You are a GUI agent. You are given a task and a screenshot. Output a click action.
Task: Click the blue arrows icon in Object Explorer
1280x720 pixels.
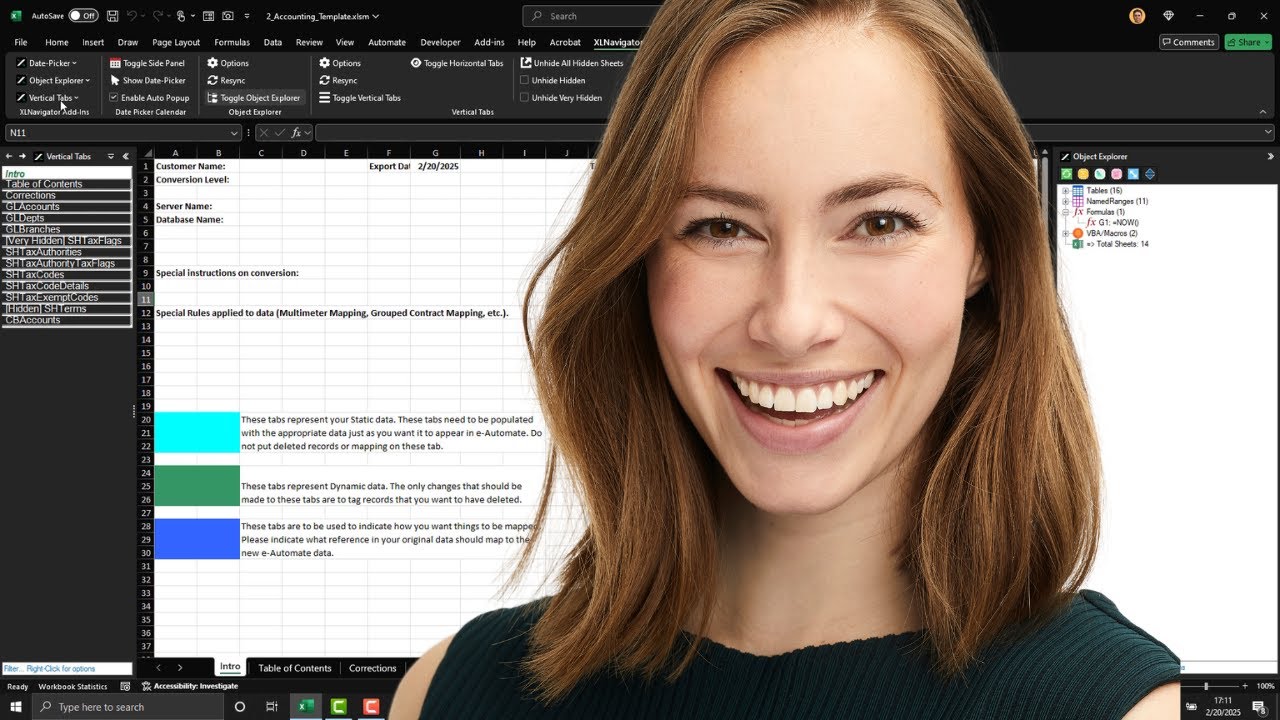click(x=1133, y=174)
